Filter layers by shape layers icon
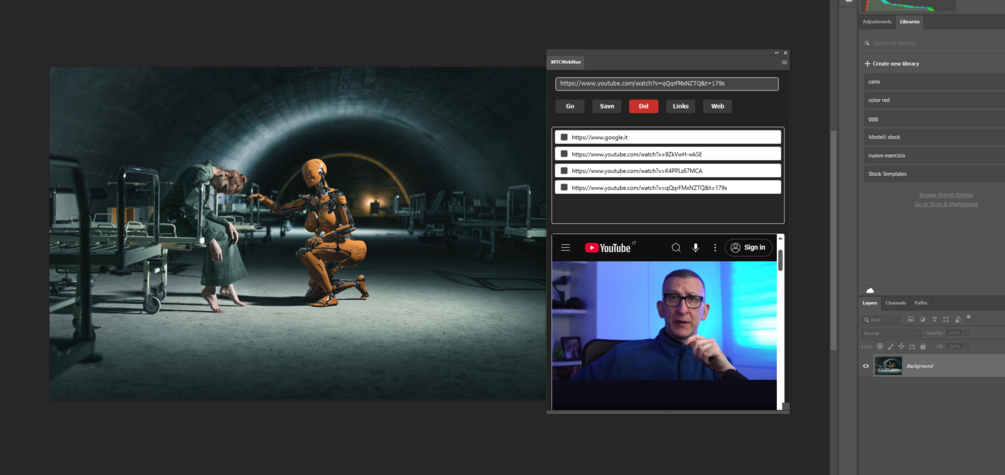Screen dimensions: 1005x475 (946, 319)
